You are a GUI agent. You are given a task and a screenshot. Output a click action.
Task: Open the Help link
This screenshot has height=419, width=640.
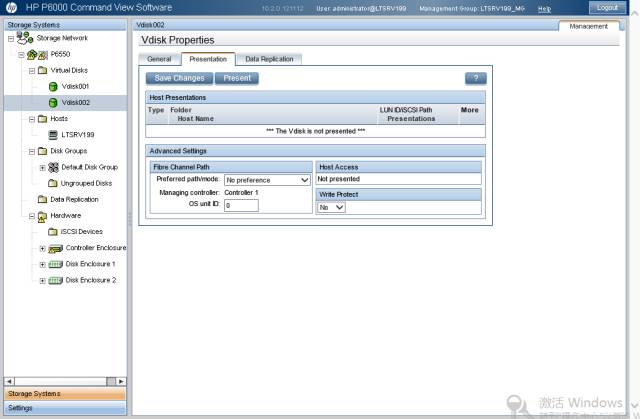[x=544, y=9]
